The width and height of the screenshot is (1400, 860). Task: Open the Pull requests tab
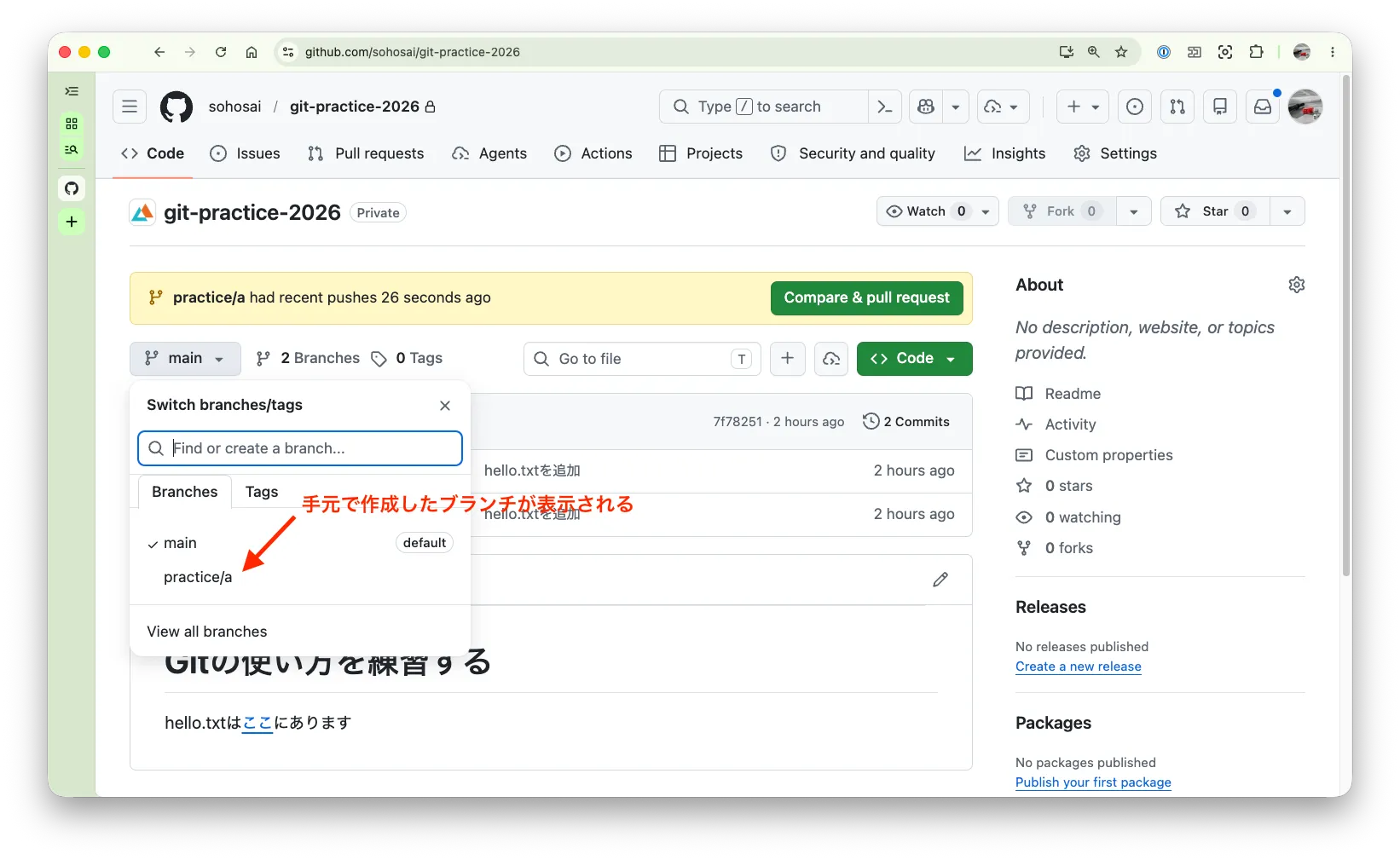(366, 153)
